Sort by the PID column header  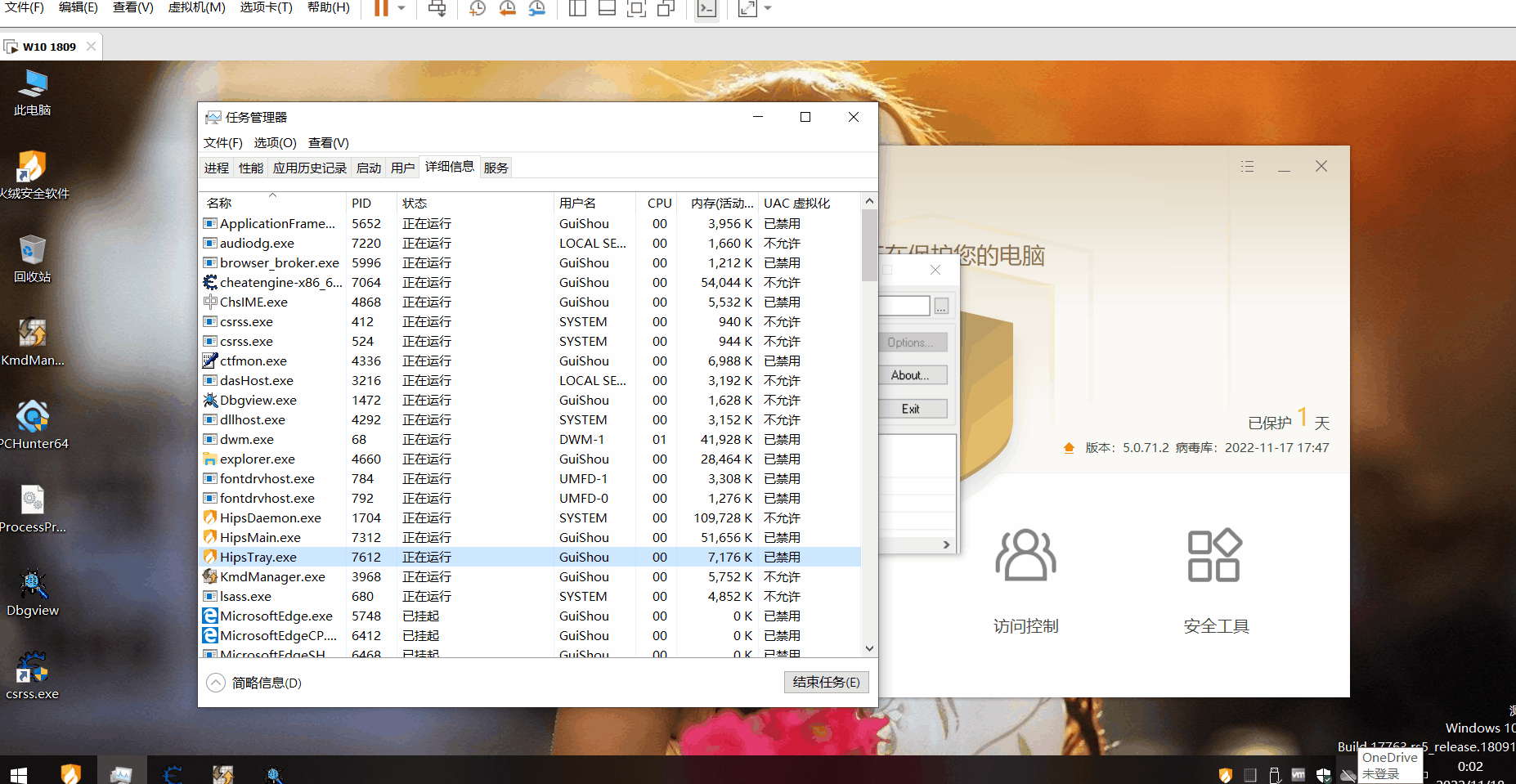click(370, 204)
